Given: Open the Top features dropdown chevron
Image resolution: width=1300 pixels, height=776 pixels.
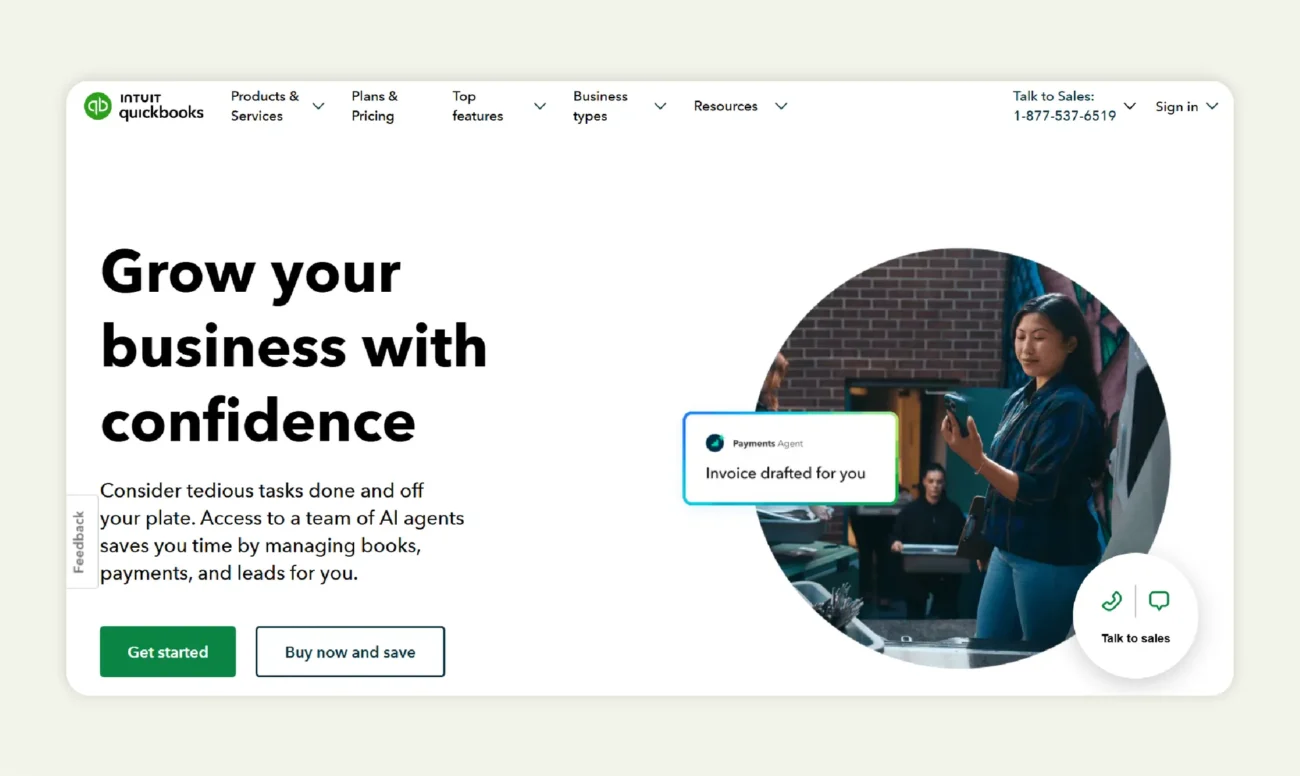Looking at the screenshot, I should pyautogui.click(x=539, y=106).
